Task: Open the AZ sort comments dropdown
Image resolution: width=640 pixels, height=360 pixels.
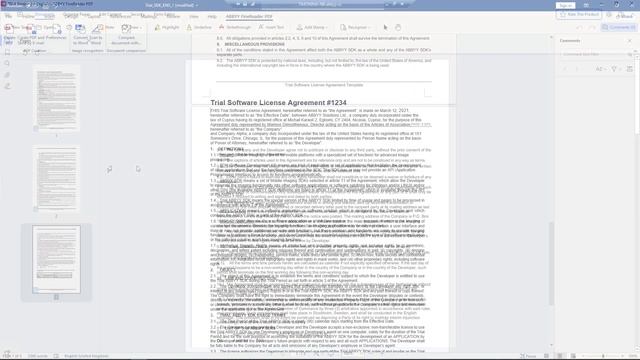Action: click(x=600, y=69)
